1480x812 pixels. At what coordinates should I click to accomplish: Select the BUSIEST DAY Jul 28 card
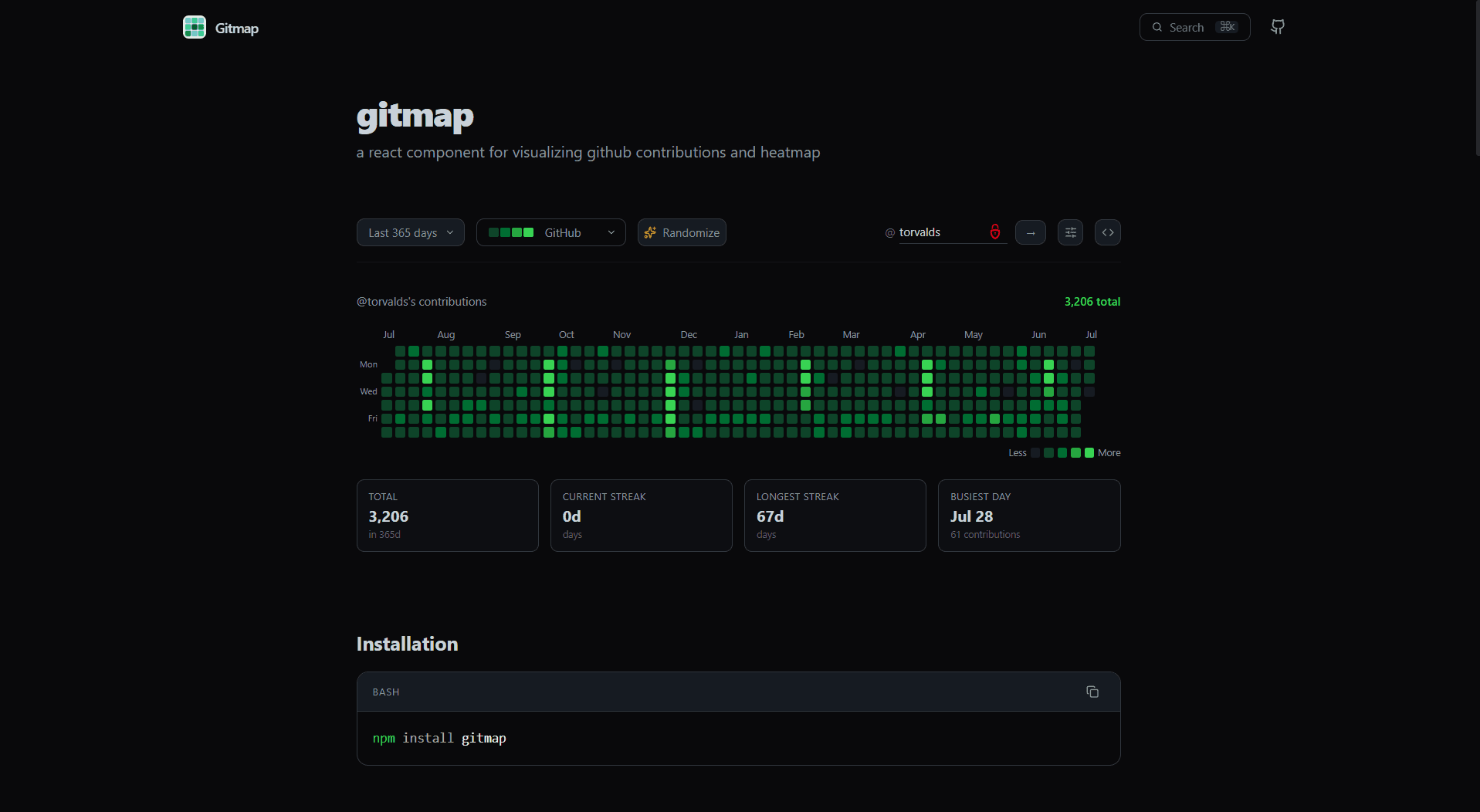pos(1028,516)
